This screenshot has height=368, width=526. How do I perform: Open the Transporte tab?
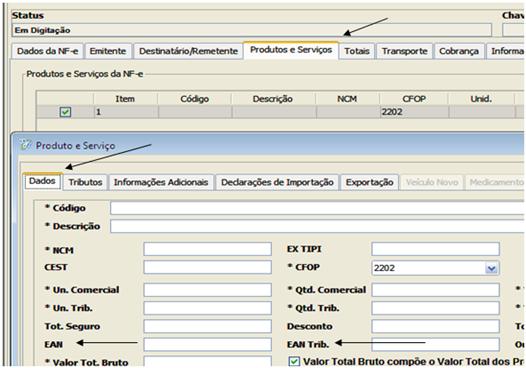pyautogui.click(x=405, y=51)
